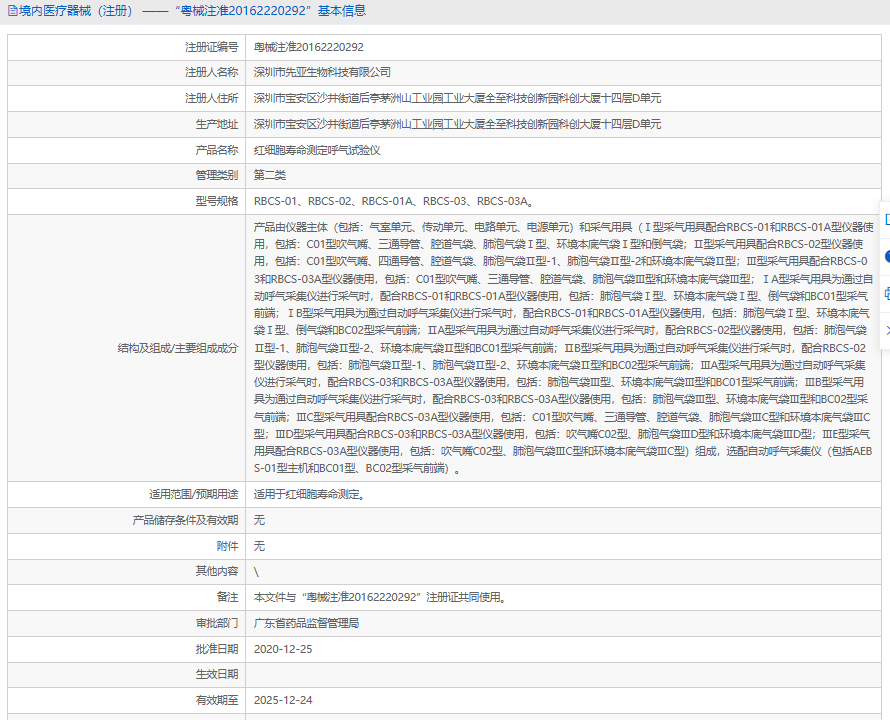The height and width of the screenshot is (720, 890).
Task: Click the 型号规格 label
Action: 217,201
